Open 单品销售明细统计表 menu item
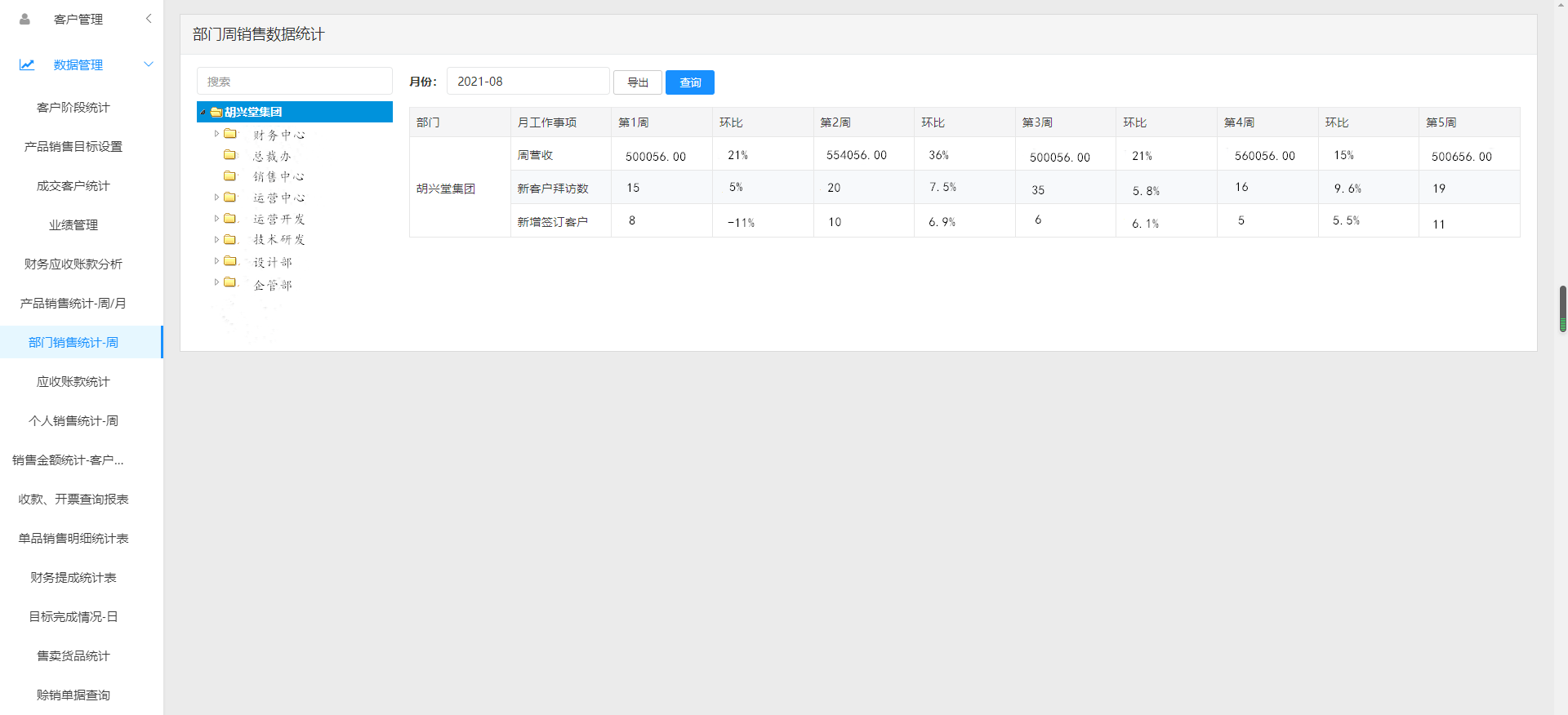The height and width of the screenshot is (715, 1568). [73, 538]
